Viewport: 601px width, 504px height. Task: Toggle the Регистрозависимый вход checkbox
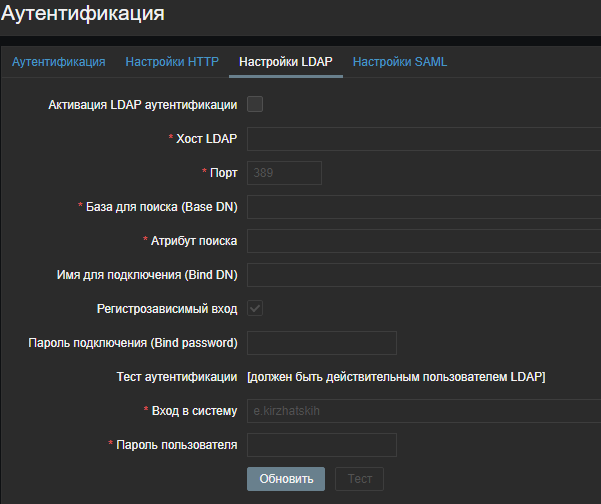(255, 309)
